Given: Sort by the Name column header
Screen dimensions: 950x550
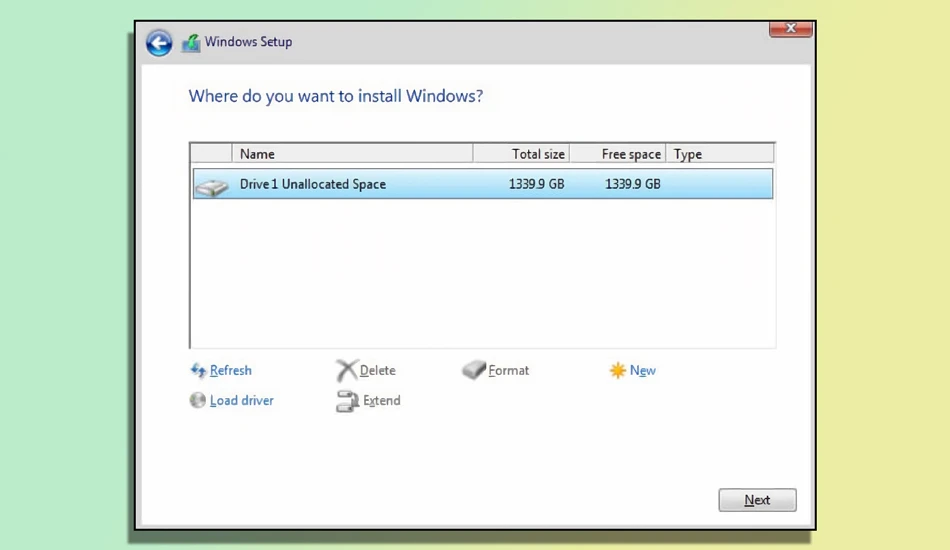Looking at the screenshot, I should [x=352, y=154].
